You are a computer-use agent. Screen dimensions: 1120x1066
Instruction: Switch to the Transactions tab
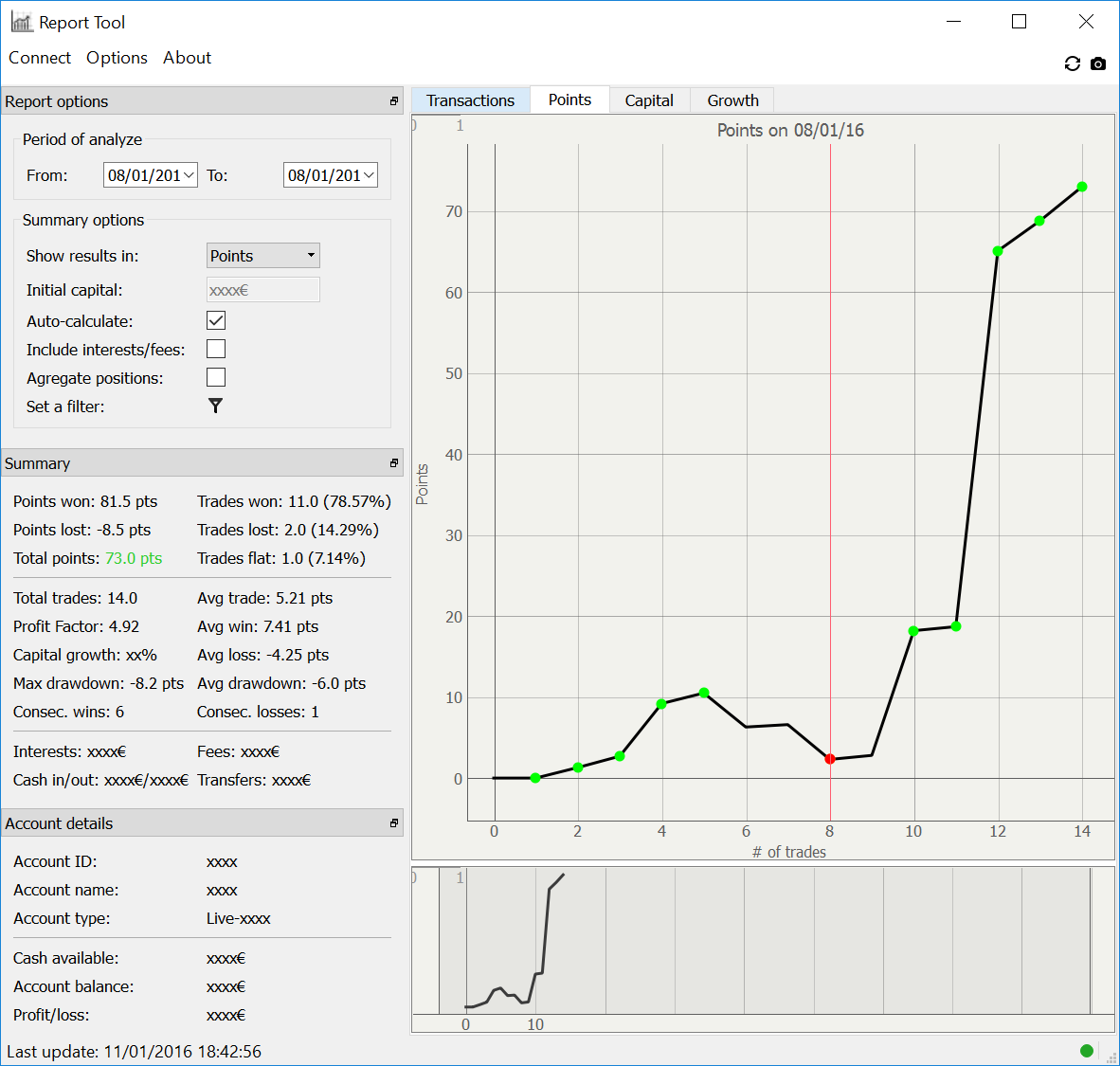[x=471, y=100]
